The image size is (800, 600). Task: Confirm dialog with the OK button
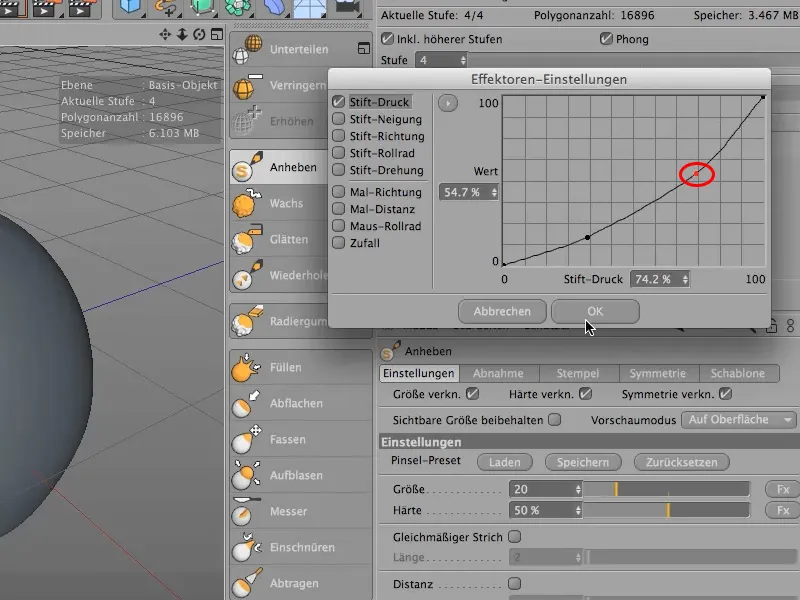[x=595, y=311]
